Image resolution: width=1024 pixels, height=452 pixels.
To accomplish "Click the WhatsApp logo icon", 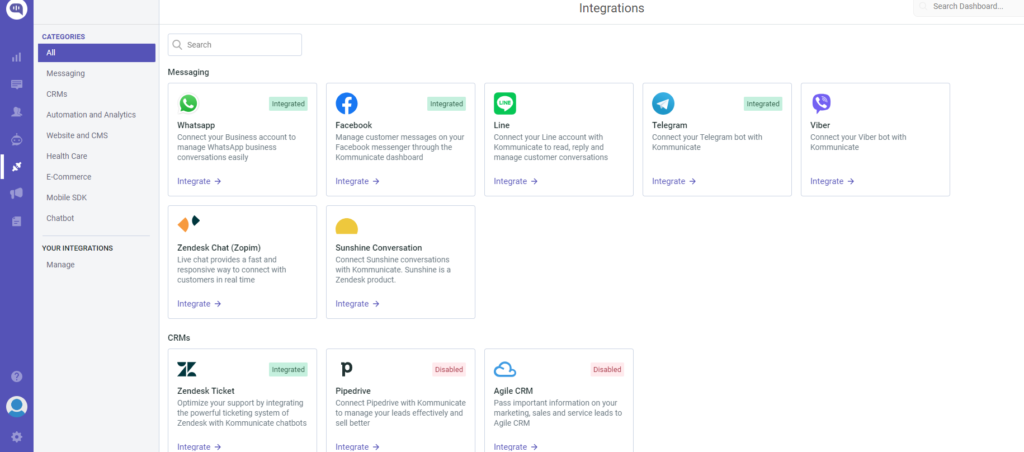I will [188, 103].
